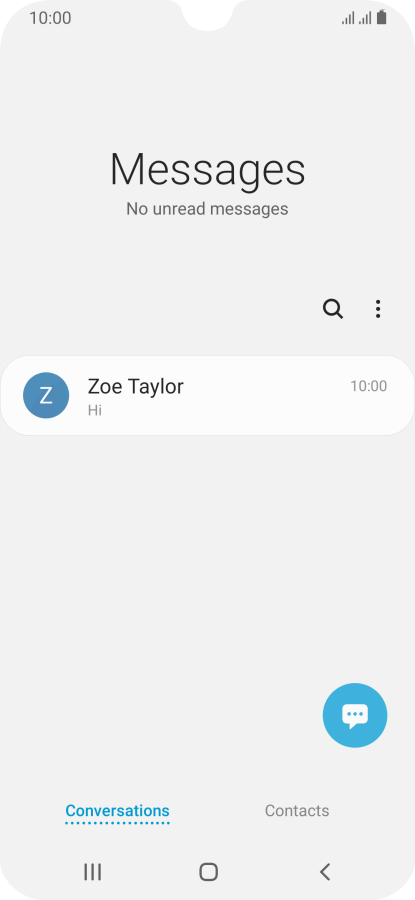Tap the blue compose new message button
The image size is (415, 900).
[355, 715]
